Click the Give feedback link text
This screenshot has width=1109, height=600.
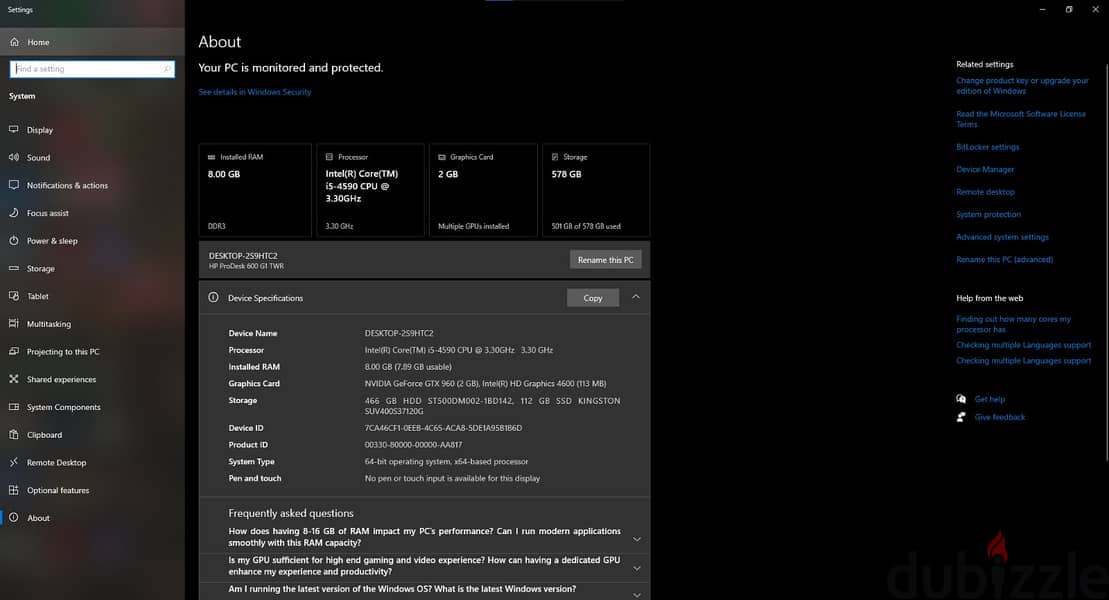pyautogui.click(x=999, y=417)
